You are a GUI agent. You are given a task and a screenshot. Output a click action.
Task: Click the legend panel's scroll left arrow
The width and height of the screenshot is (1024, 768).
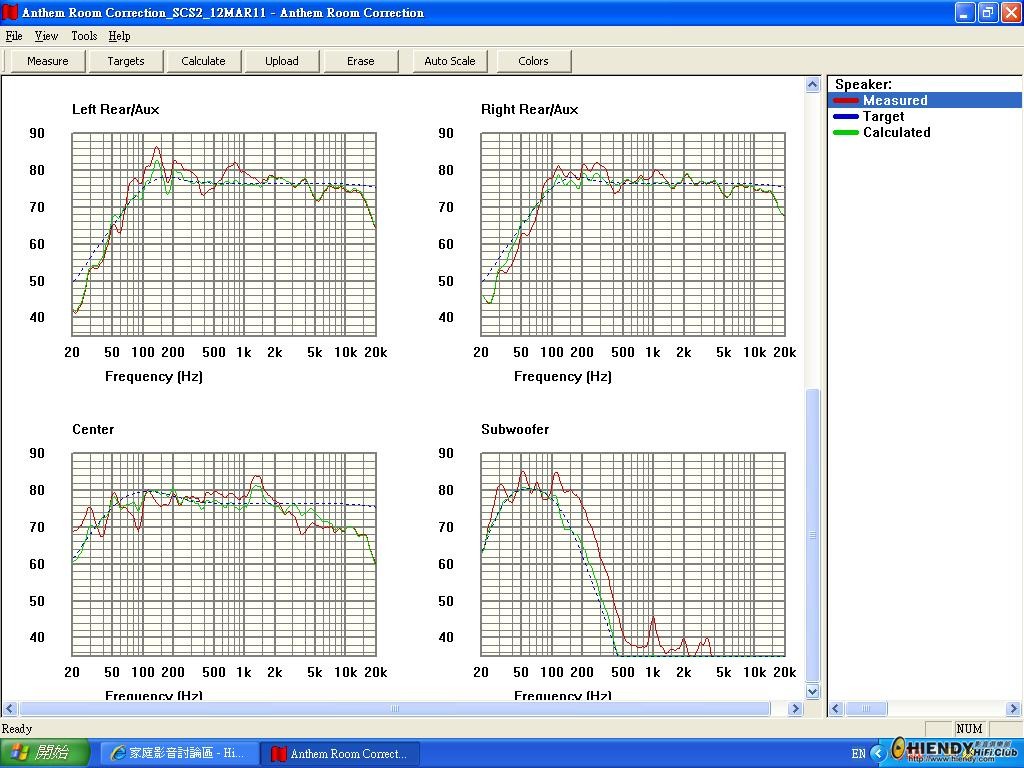[836, 709]
